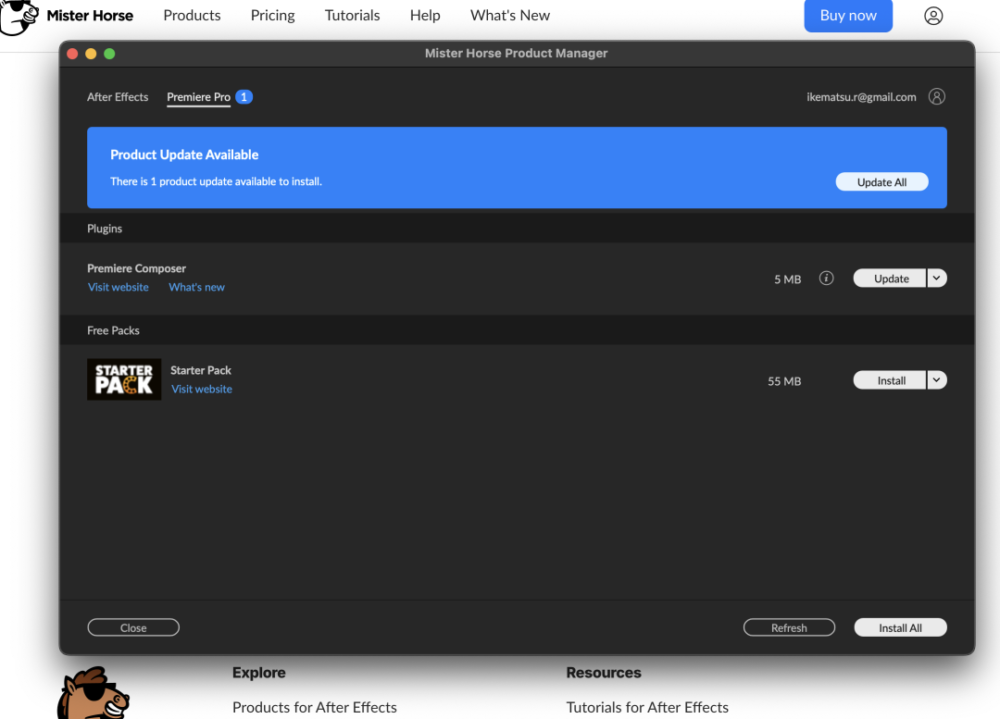
Task: Click the info icon beside Premiere Composer
Action: click(x=826, y=279)
